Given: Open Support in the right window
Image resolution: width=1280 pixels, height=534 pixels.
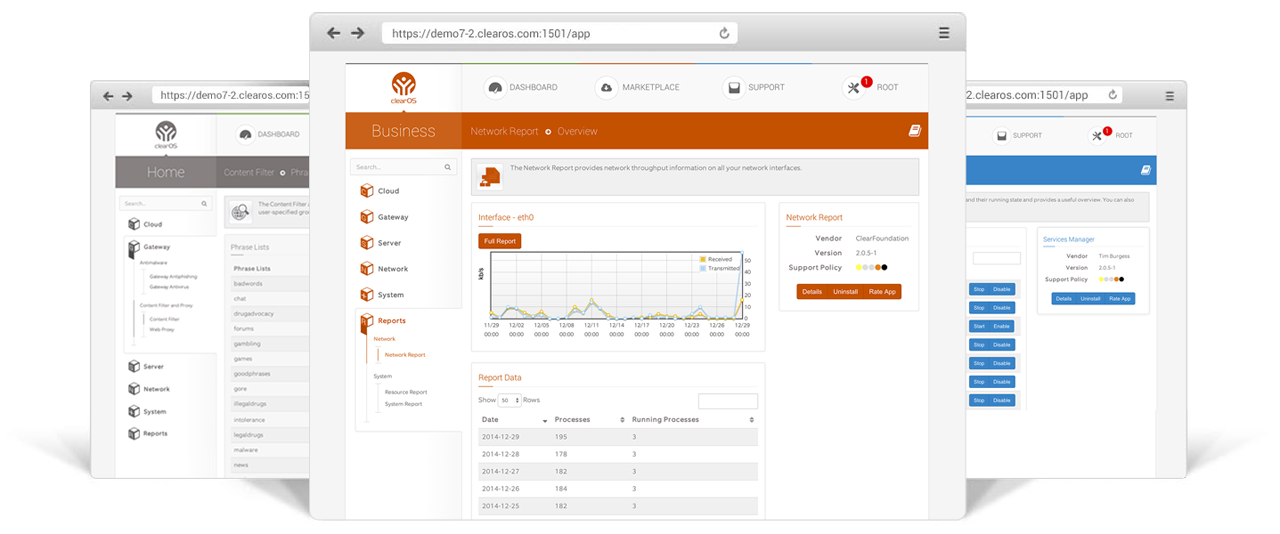Looking at the screenshot, I should (1018, 135).
